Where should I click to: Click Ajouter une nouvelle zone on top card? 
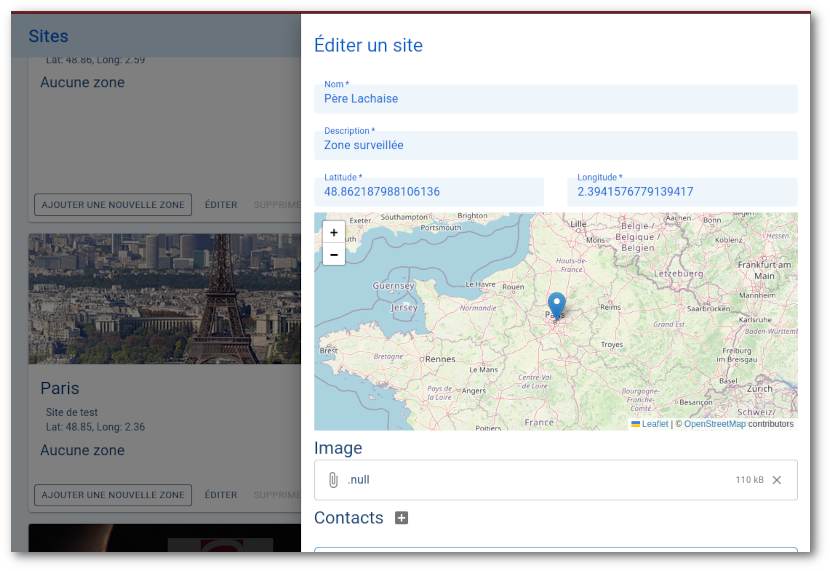pyautogui.click(x=113, y=205)
